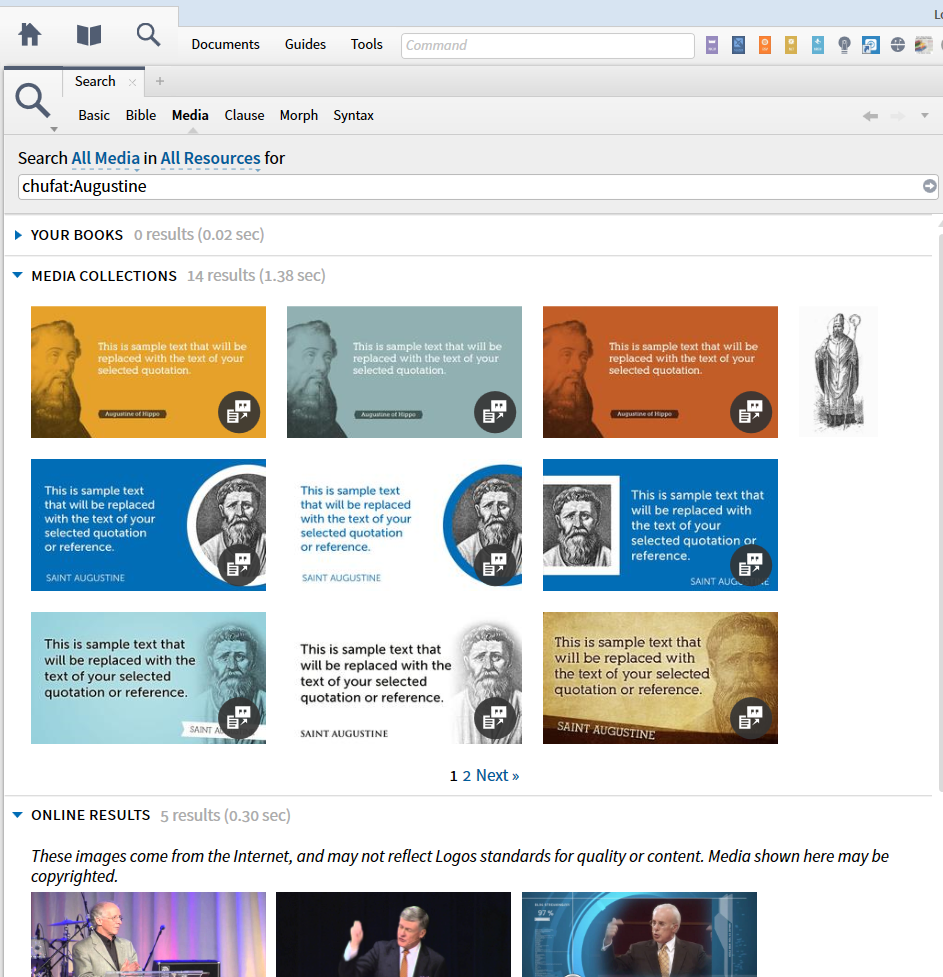This screenshot has height=977, width=943.
Task: Click the Next » results link
Action: click(497, 775)
